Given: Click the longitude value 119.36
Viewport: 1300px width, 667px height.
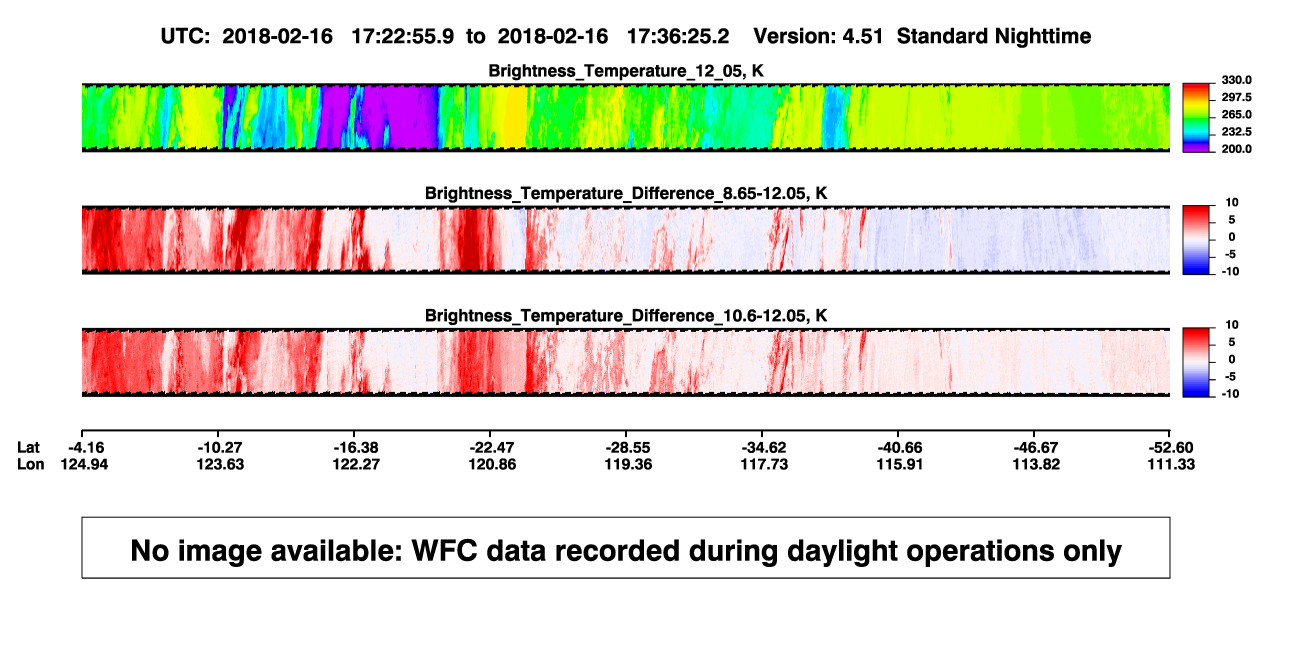Looking at the screenshot, I should 629,464.
